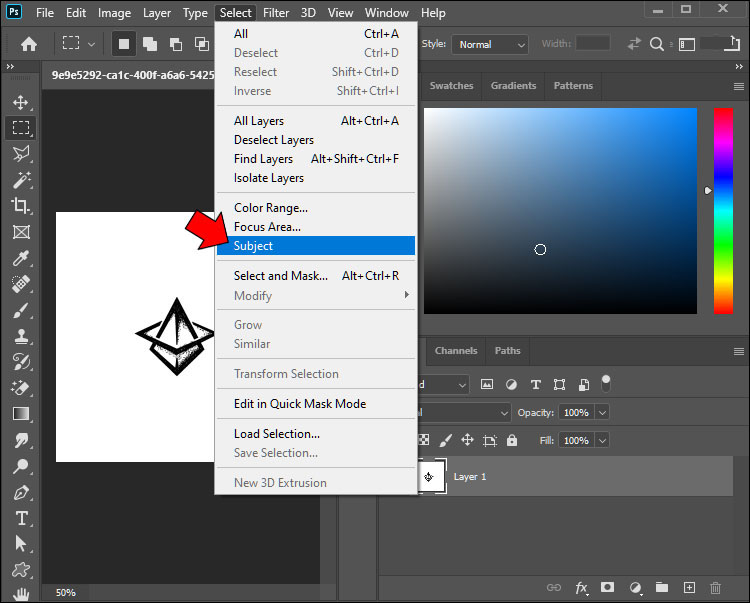Expand the Opacity 100% dropdown arrow
Viewport: 750px width, 603px height.
coord(602,412)
